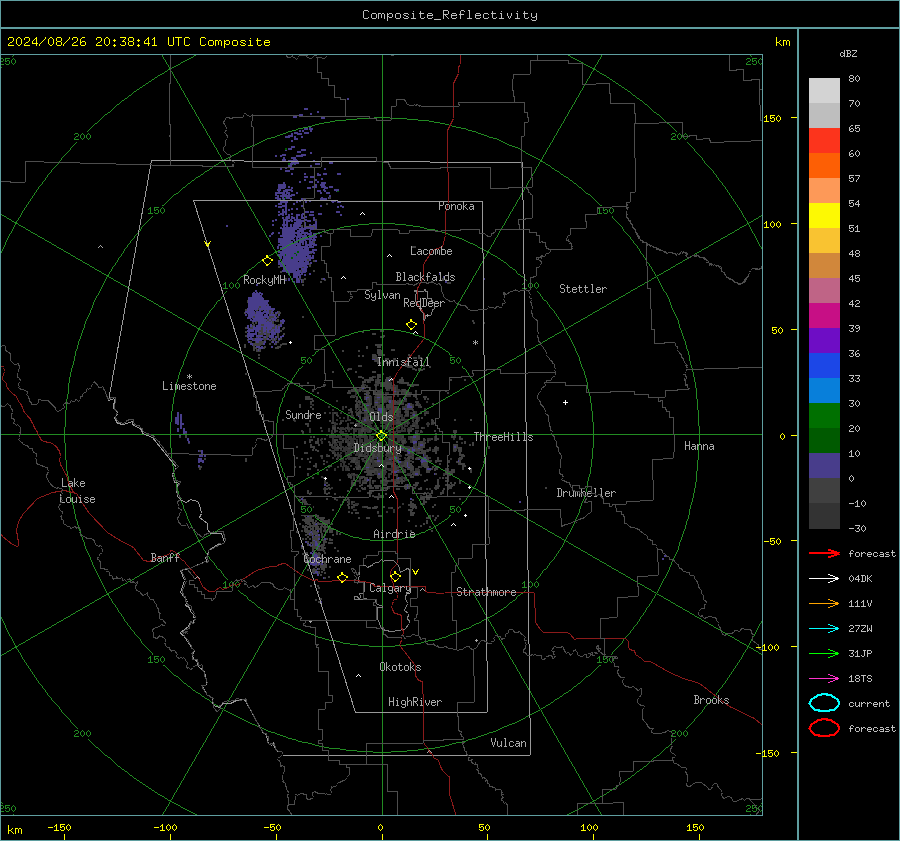Select the yellow diamond marker above Calgary
This screenshot has height=841, width=900.
(395, 576)
